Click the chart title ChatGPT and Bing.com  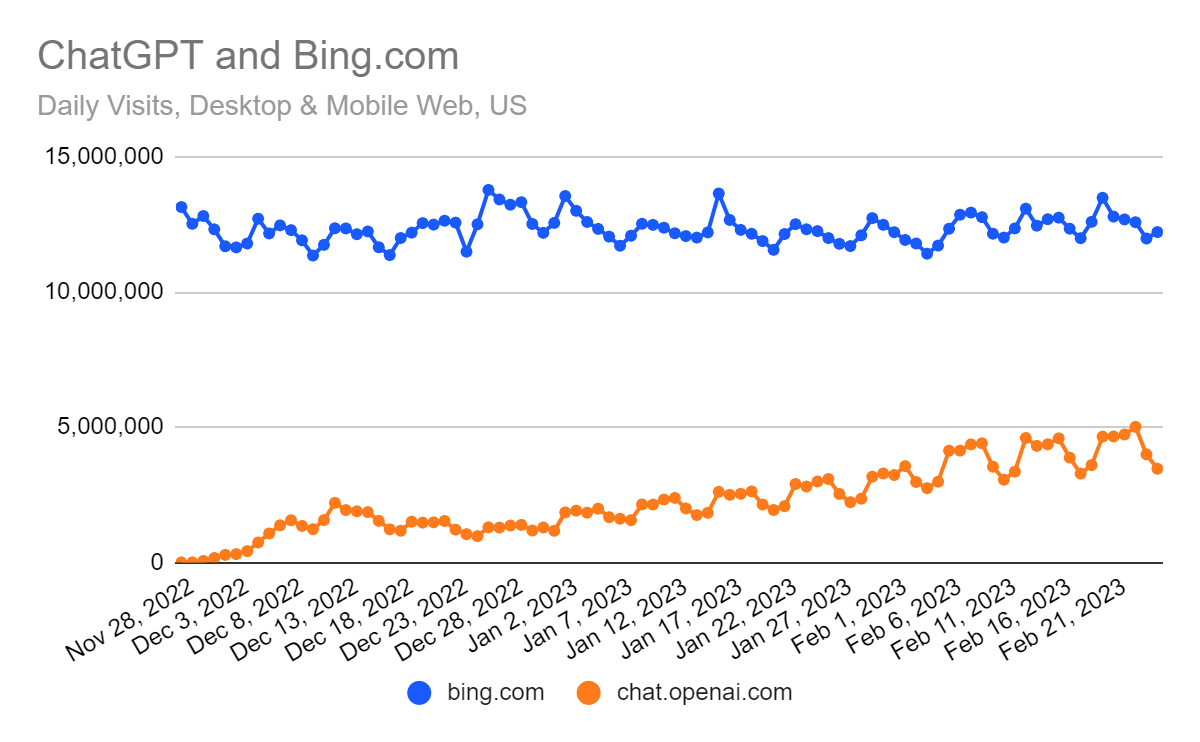click(x=248, y=56)
